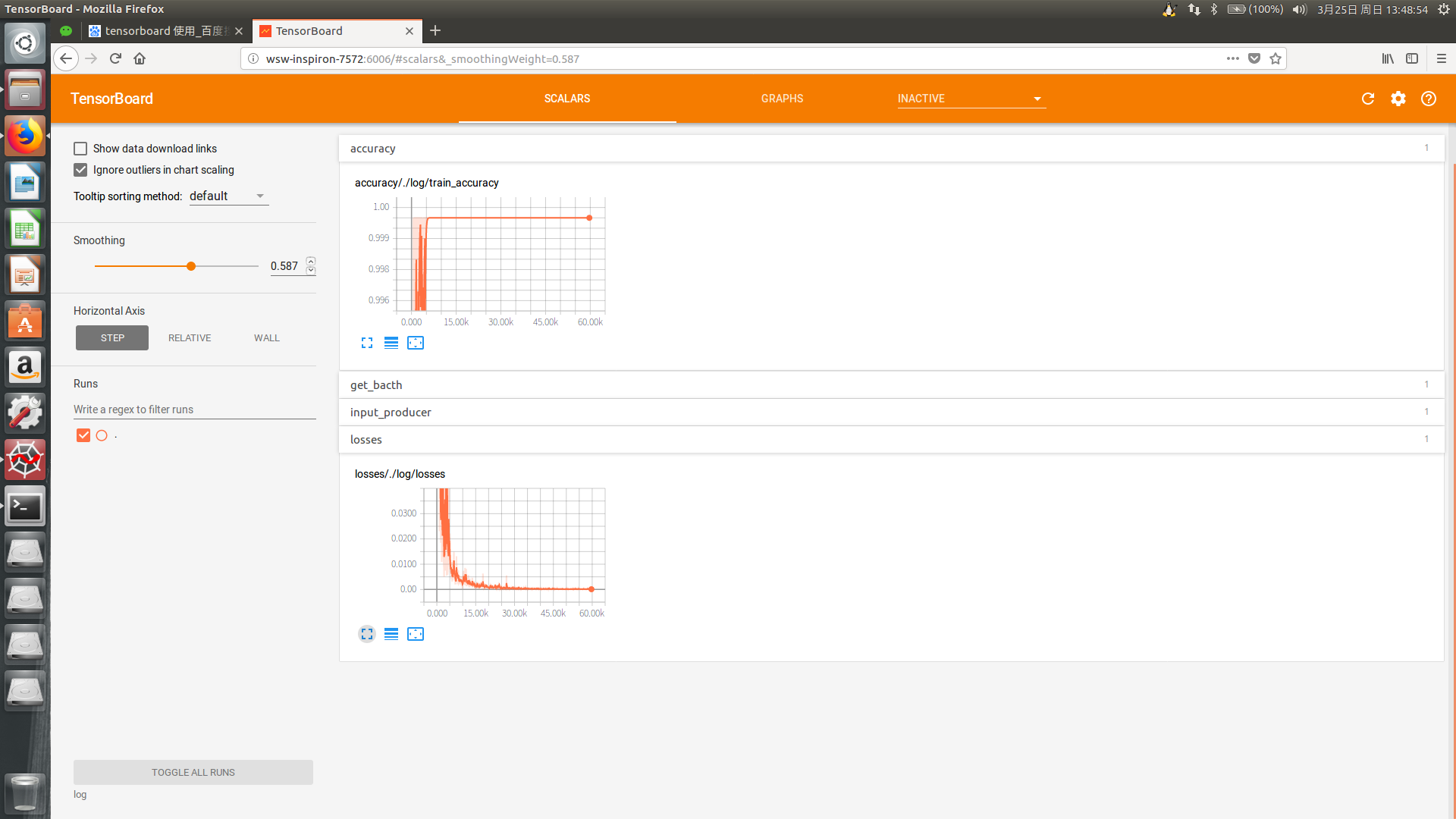Uncheck Ignore outliers in chart scaling
Image resolution: width=1456 pixels, height=819 pixels.
pos(80,170)
